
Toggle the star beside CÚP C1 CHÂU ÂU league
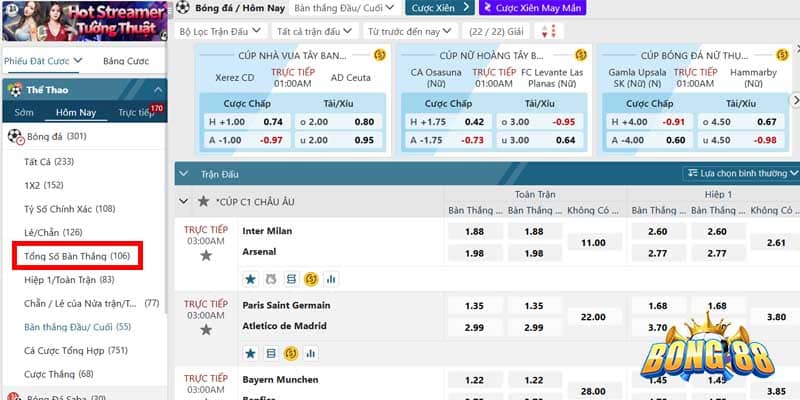(x=204, y=202)
